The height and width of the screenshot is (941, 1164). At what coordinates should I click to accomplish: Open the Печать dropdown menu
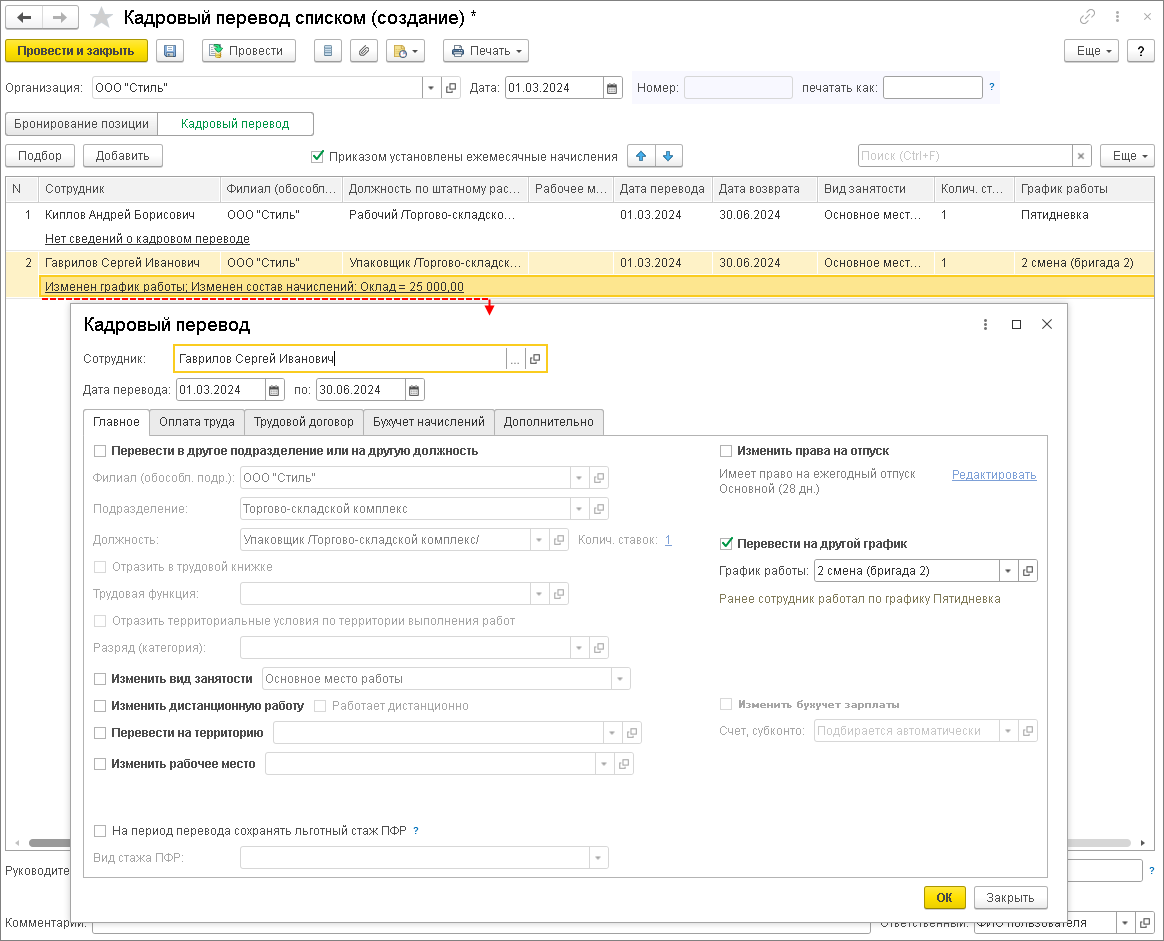pos(486,51)
